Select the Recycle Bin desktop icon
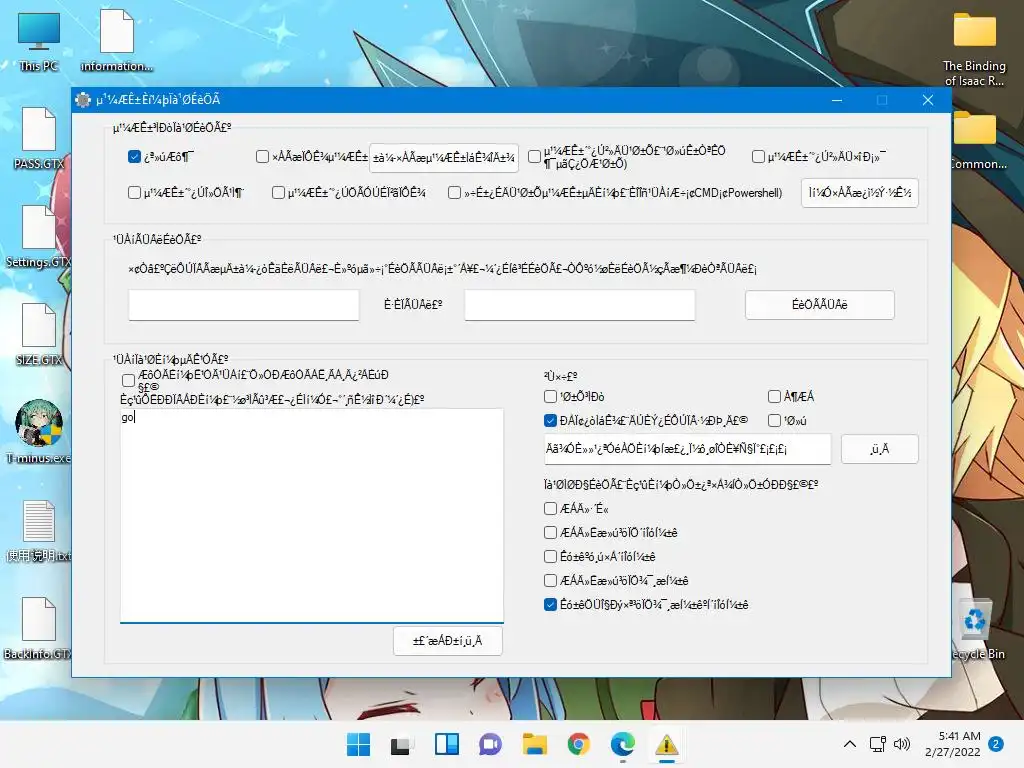 click(x=976, y=628)
